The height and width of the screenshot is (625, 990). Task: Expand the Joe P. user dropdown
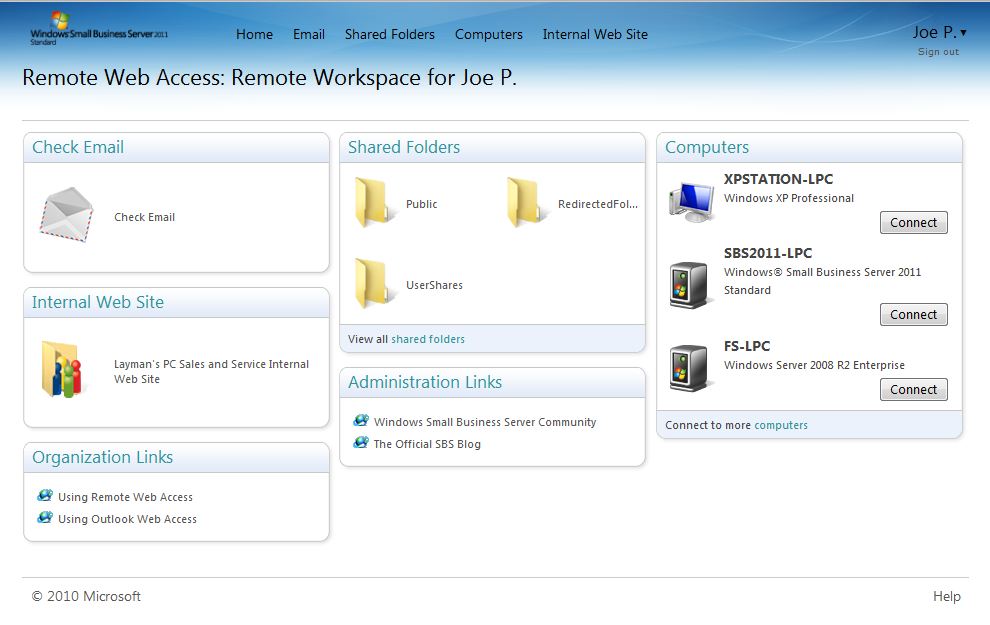[939, 32]
